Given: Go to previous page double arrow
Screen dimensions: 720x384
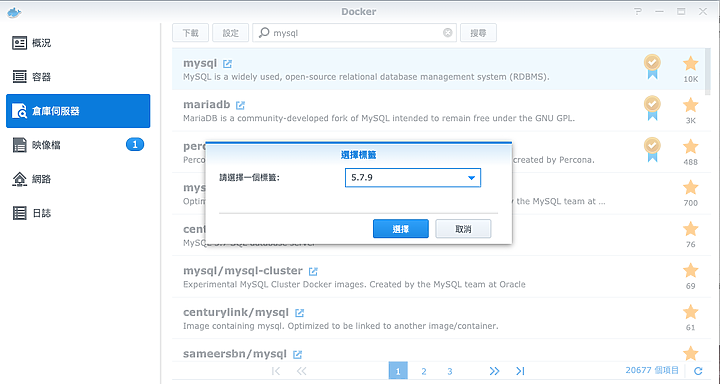Looking at the screenshot, I should pos(301,371).
